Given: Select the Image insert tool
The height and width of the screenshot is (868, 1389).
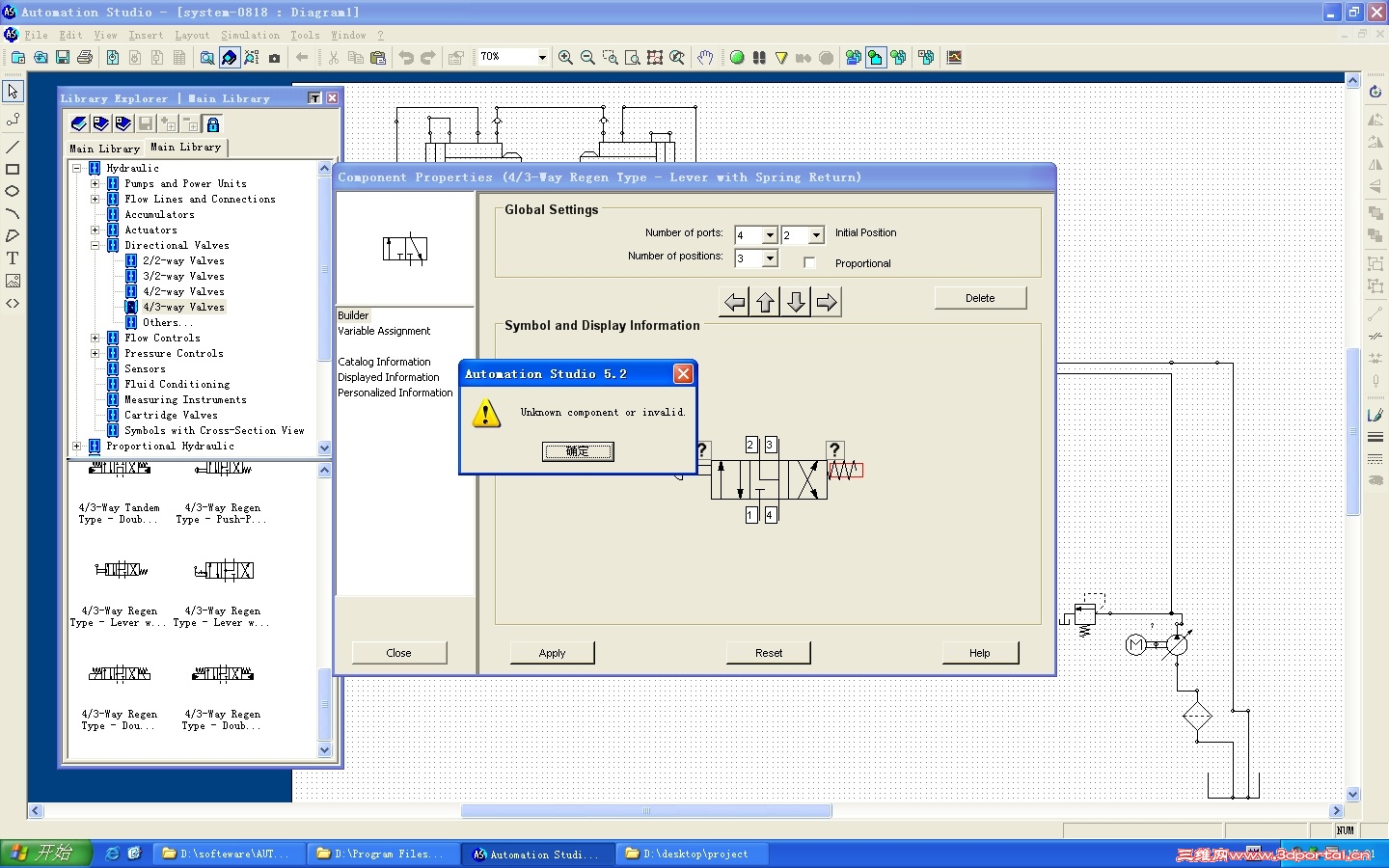Looking at the screenshot, I should coord(13,281).
